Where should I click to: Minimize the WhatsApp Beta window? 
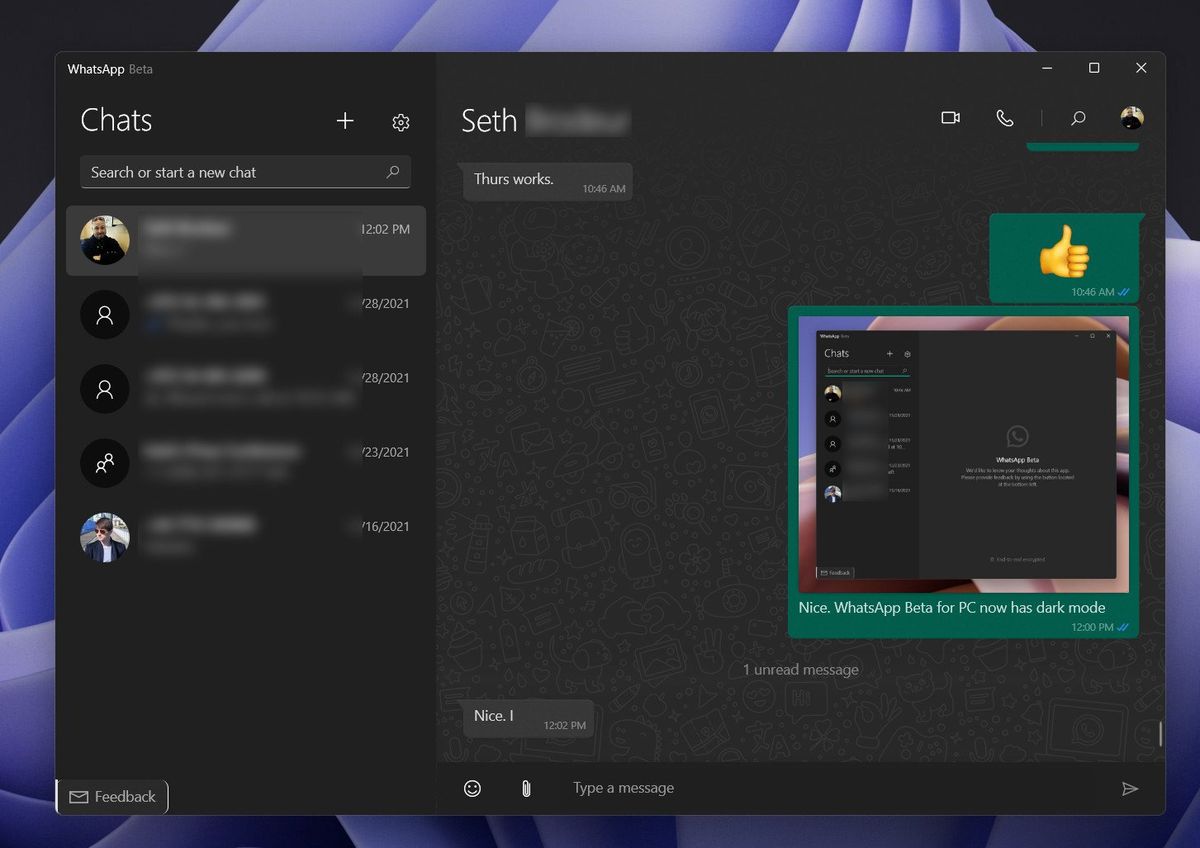(1047, 68)
